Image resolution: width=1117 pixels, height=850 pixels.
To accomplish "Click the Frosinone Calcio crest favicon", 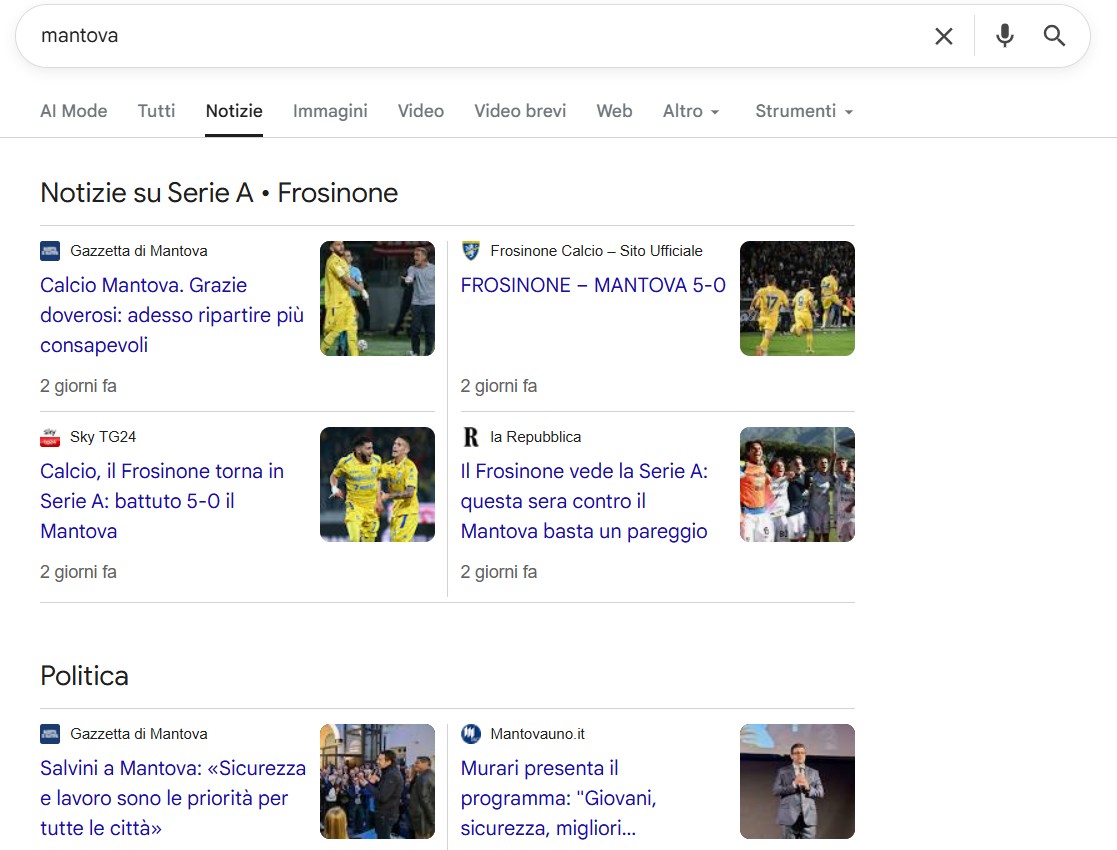I will 470,251.
